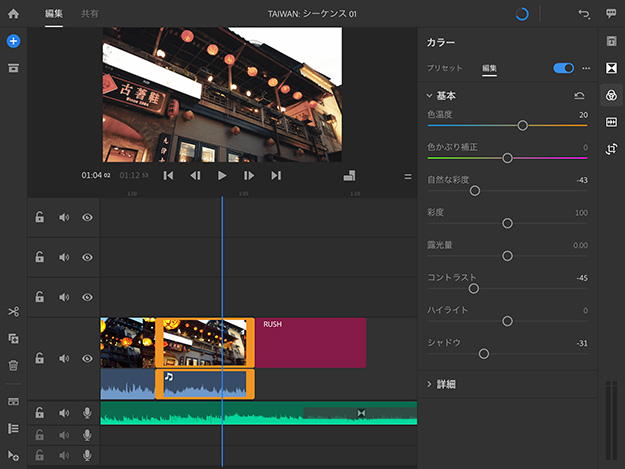This screenshot has height=469, width=625.
Task: Select the magenta RUSH title clip
Action: 310,343
